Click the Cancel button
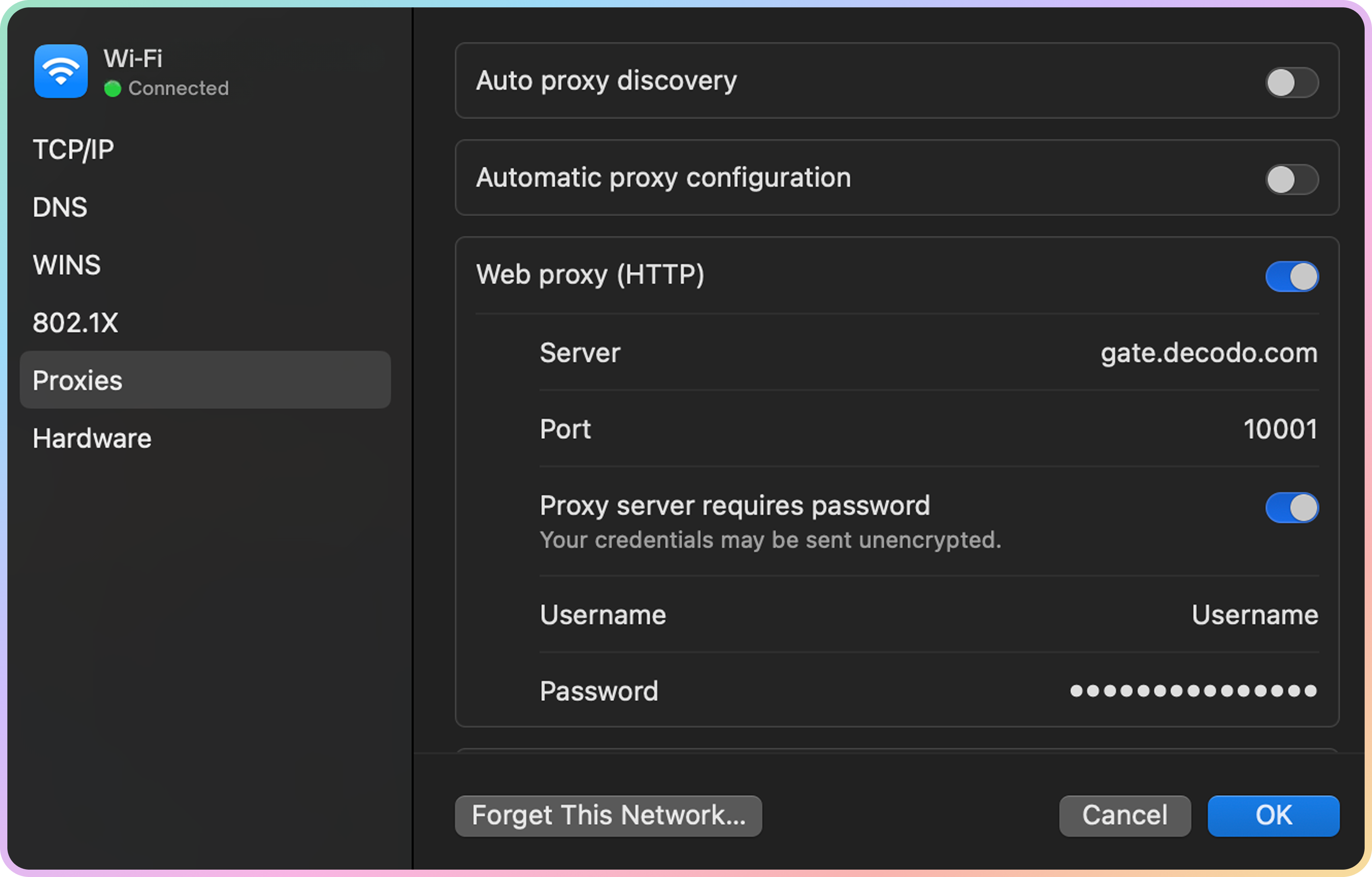The image size is (1372, 877). tap(1124, 815)
